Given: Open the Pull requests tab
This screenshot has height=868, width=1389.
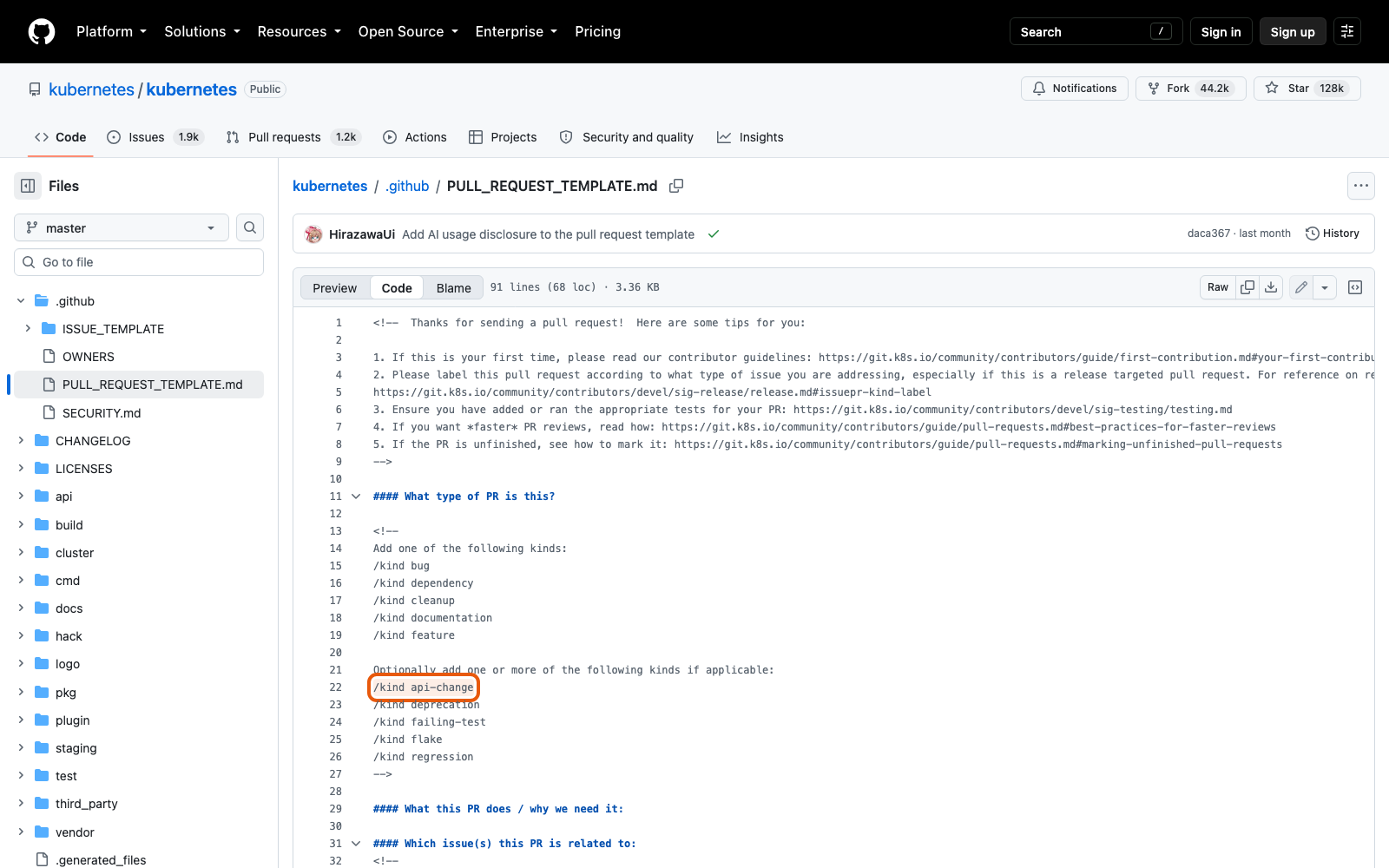Looking at the screenshot, I should 293,137.
